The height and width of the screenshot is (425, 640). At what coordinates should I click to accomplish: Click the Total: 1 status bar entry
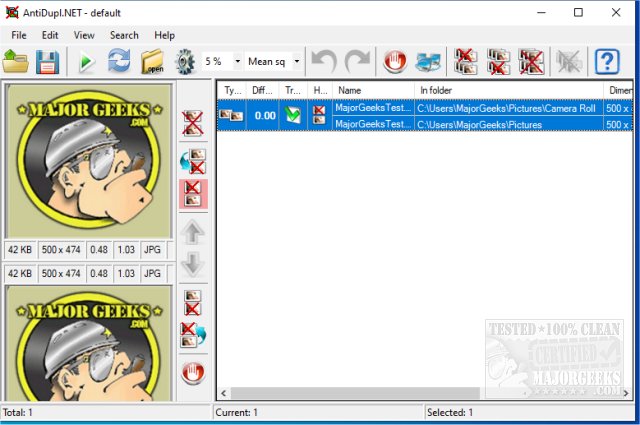[18, 412]
